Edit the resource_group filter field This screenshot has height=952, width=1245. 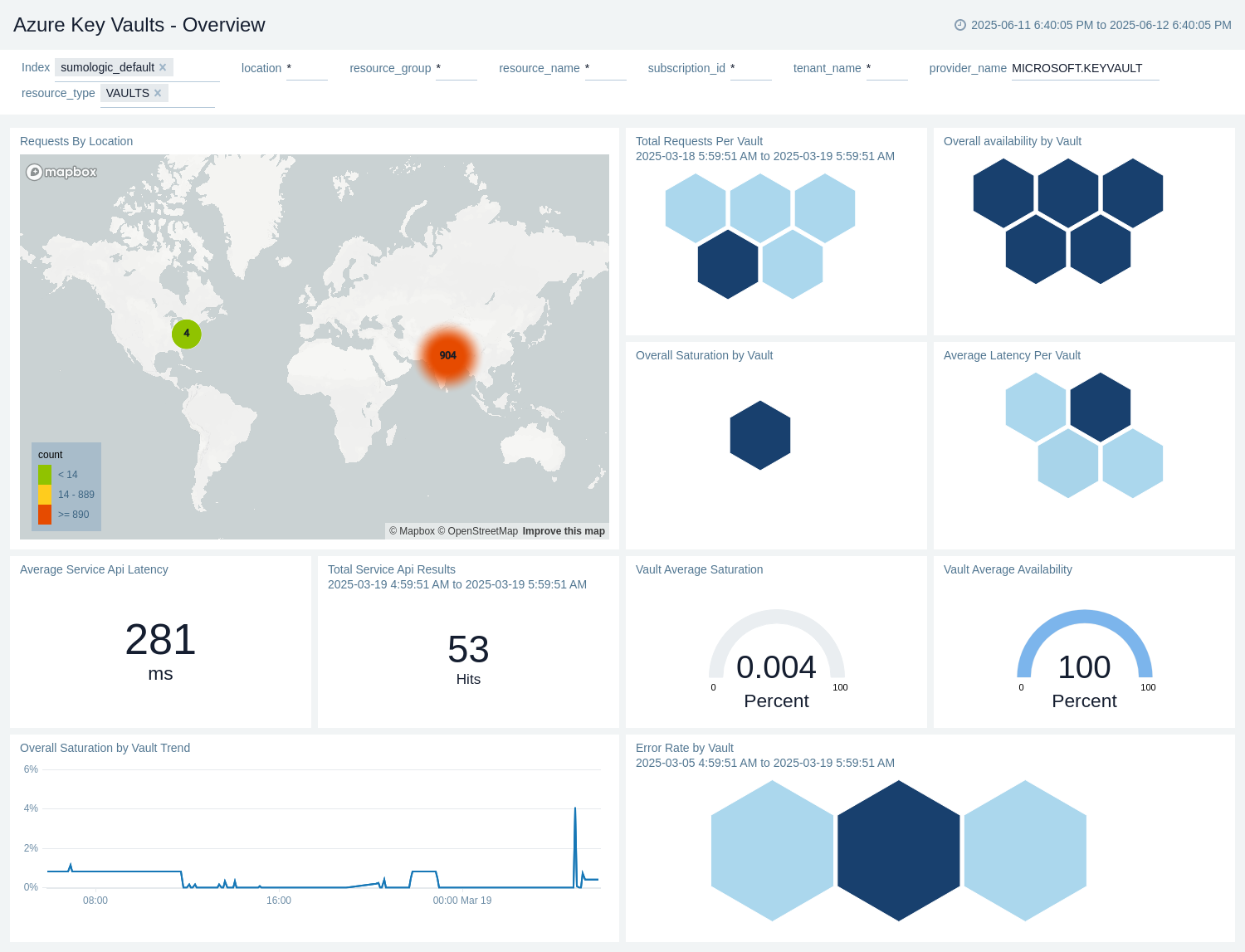pos(456,68)
